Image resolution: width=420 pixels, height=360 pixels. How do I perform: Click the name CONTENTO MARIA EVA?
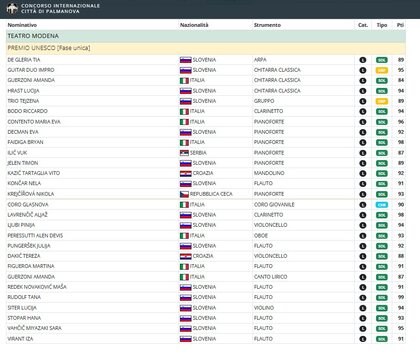(34, 122)
